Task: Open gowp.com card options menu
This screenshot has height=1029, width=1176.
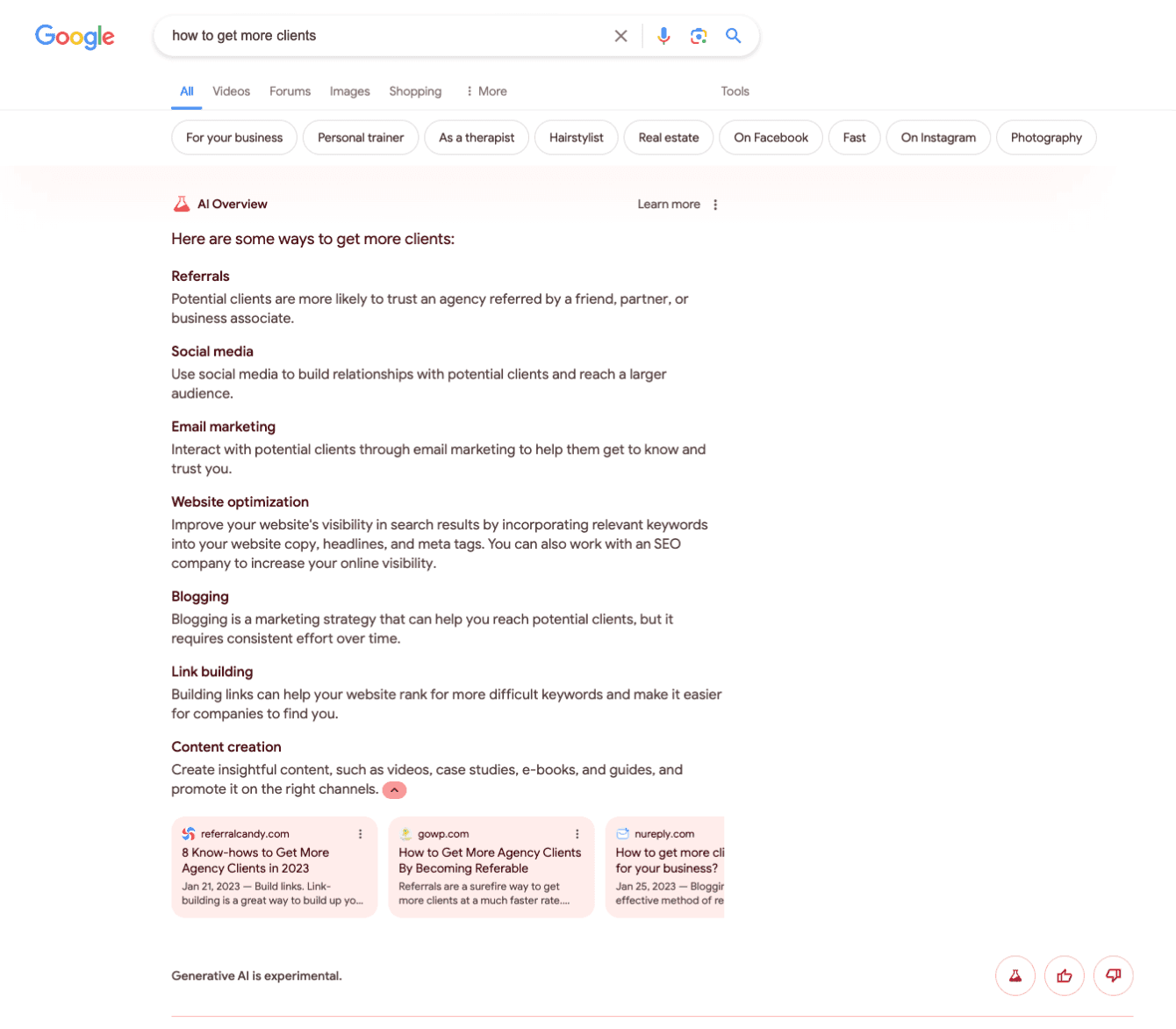Action: 577,834
